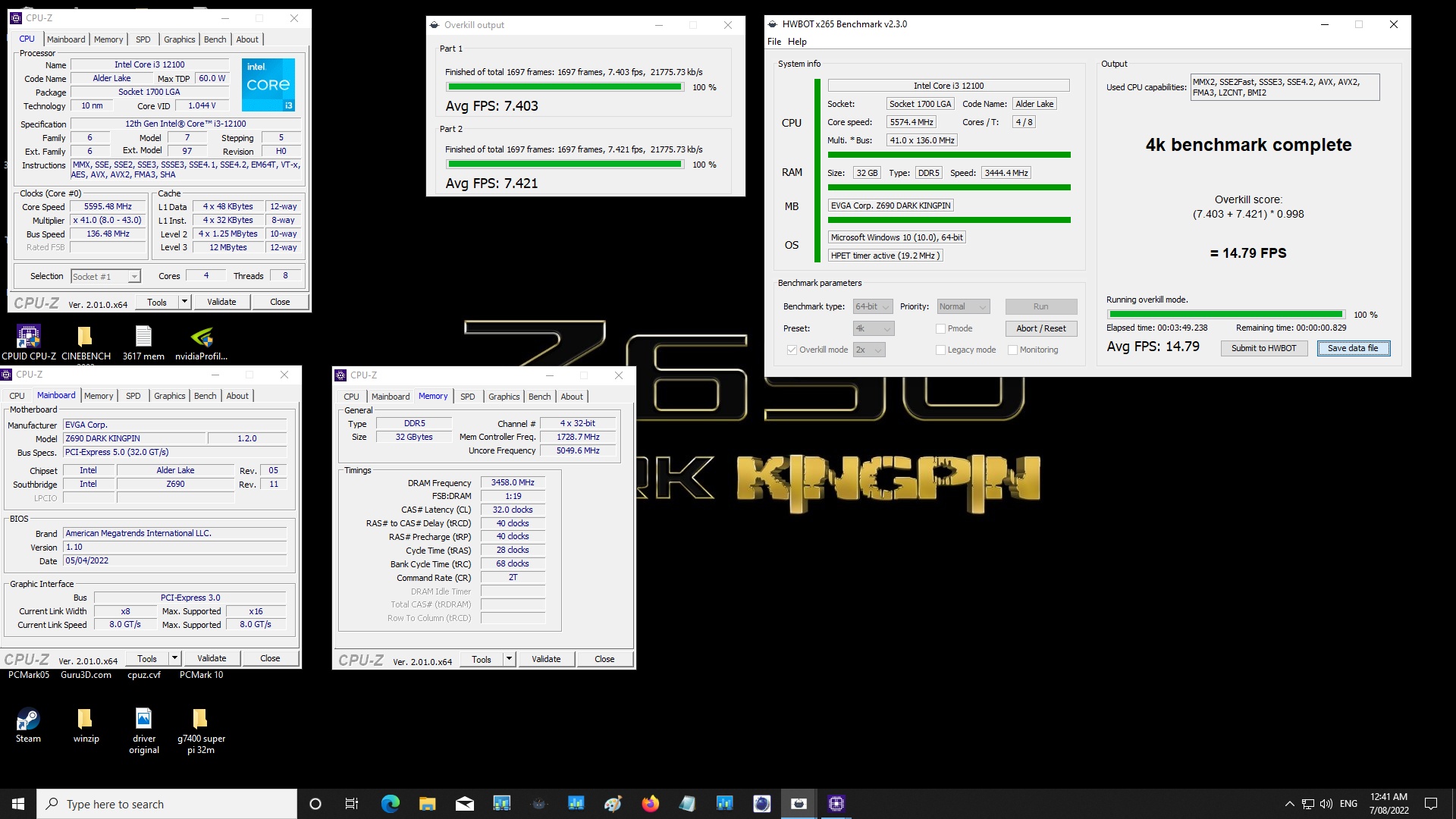Viewport: 1456px width, 819px height.
Task: Switch to CPU tab in Mainboard CPU-Z window
Action: point(17,396)
